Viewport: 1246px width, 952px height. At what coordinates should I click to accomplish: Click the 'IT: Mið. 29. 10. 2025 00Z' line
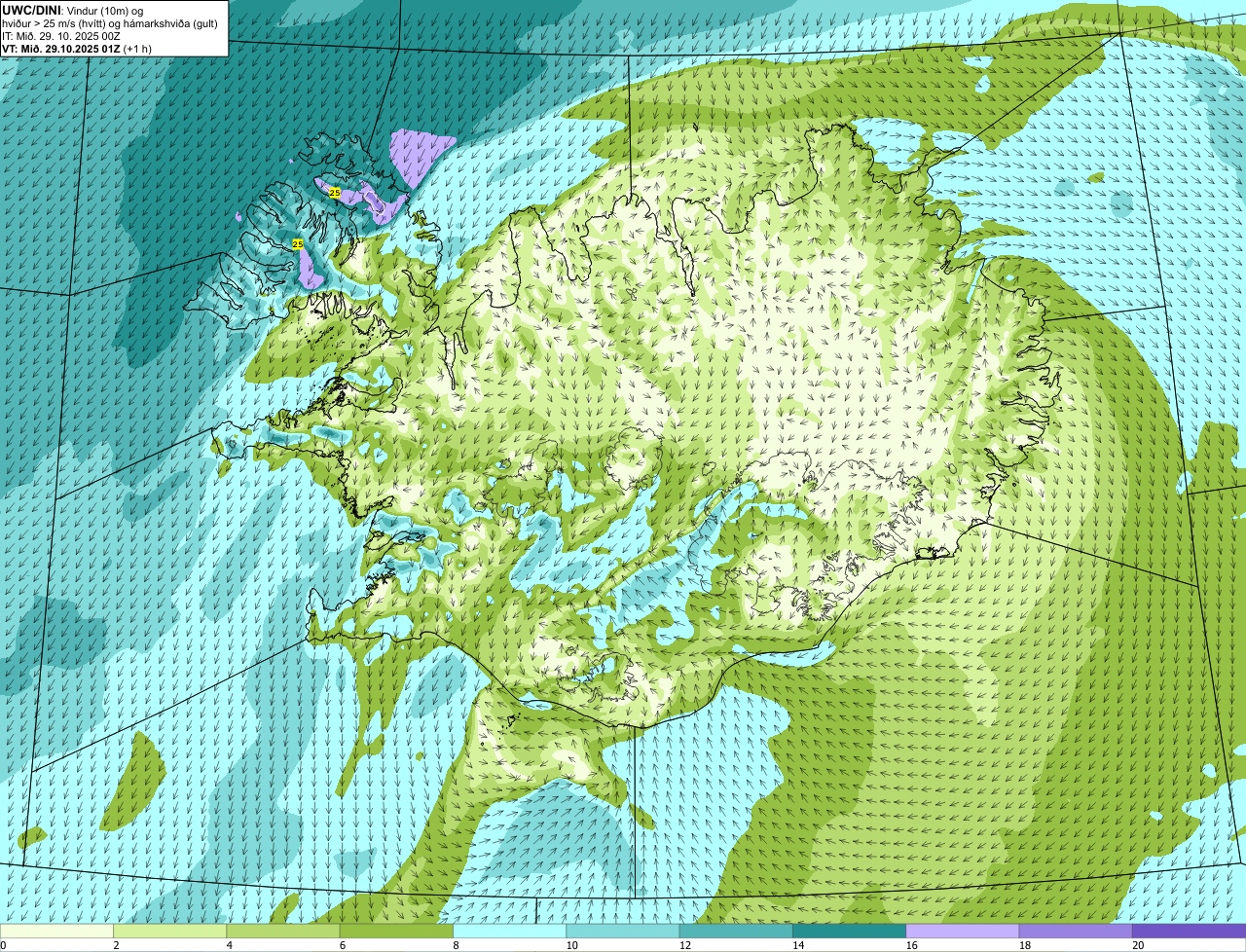tap(61, 36)
